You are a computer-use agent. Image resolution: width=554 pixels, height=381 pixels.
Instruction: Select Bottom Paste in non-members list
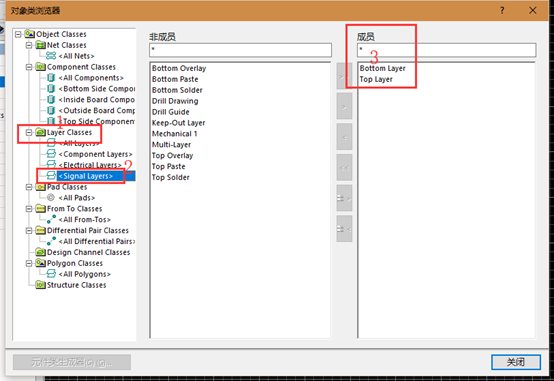coord(175,79)
